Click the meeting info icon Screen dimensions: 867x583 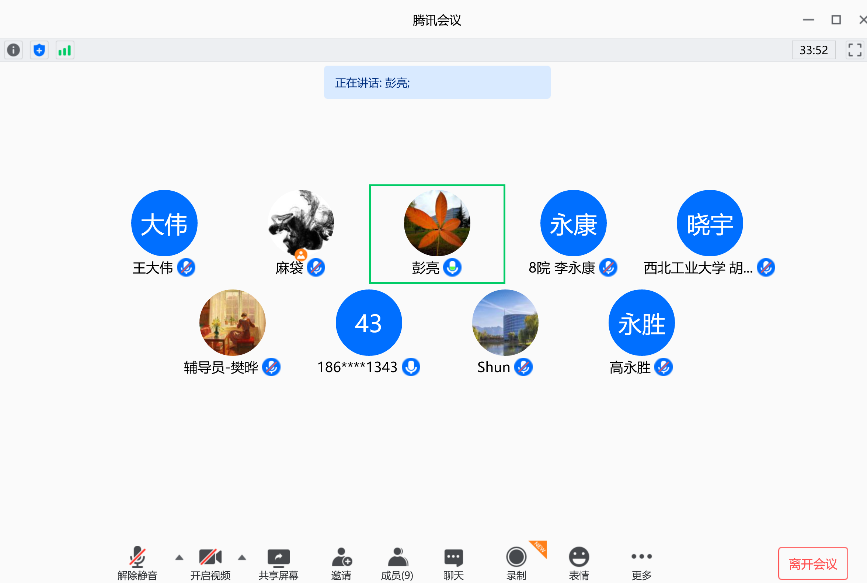tap(13, 49)
